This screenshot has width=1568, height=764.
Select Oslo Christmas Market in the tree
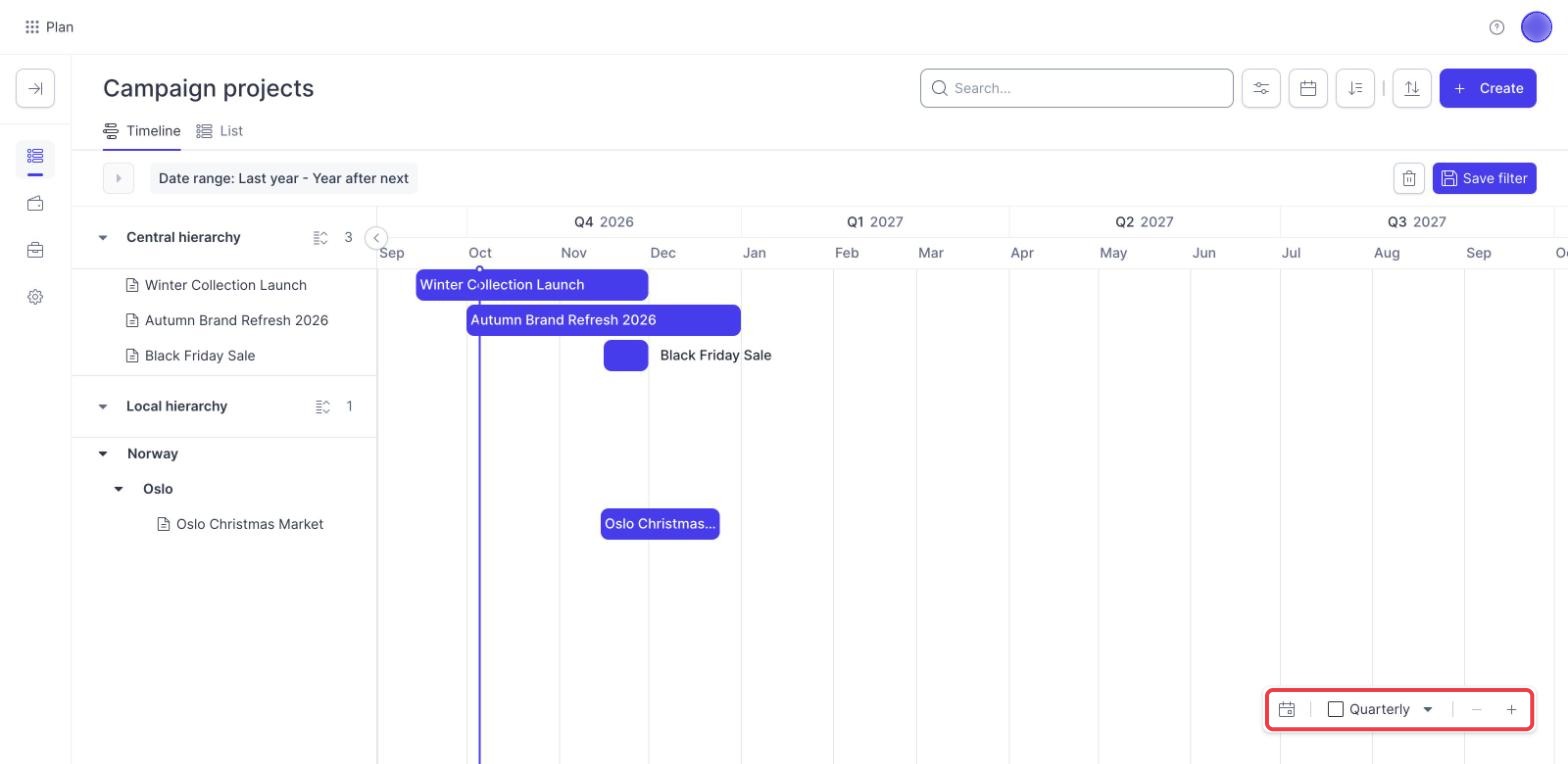250,524
